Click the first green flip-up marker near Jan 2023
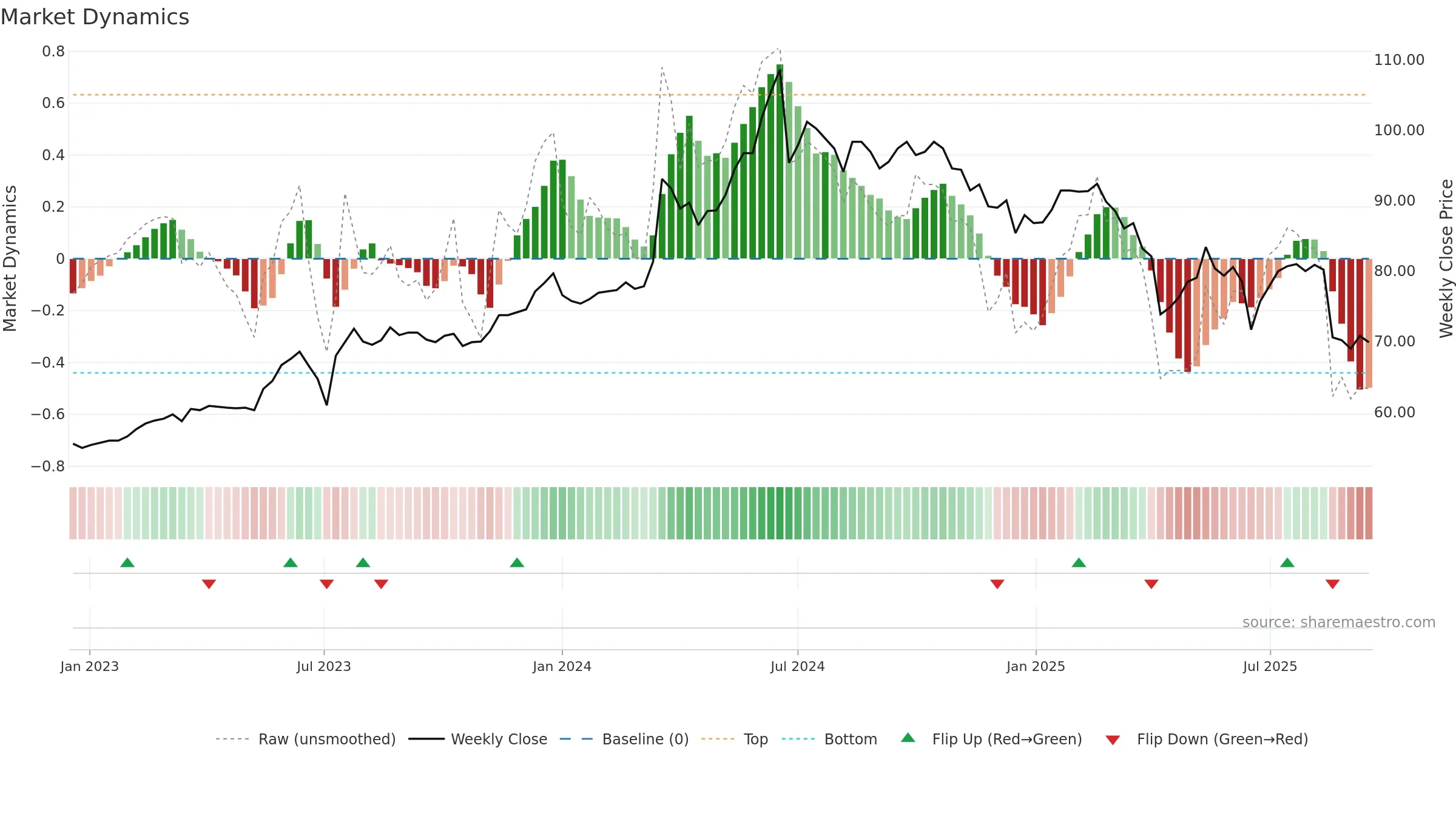The image size is (1456, 819). (127, 562)
